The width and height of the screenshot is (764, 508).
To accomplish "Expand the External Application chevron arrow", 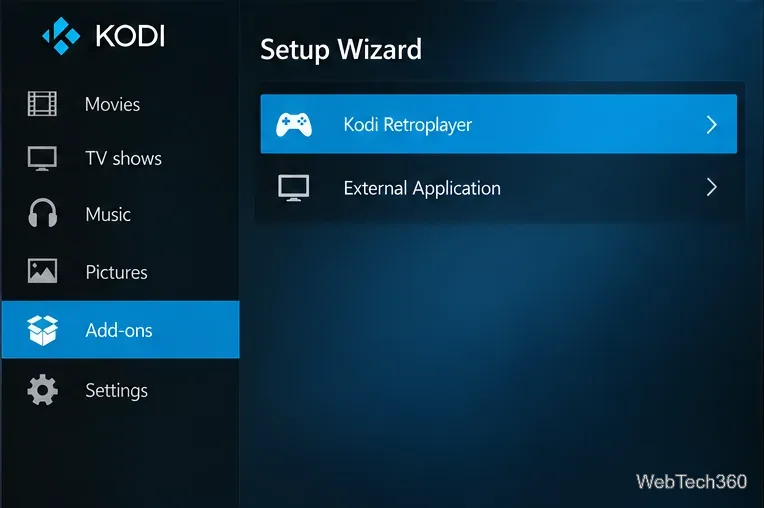I will tap(711, 187).
